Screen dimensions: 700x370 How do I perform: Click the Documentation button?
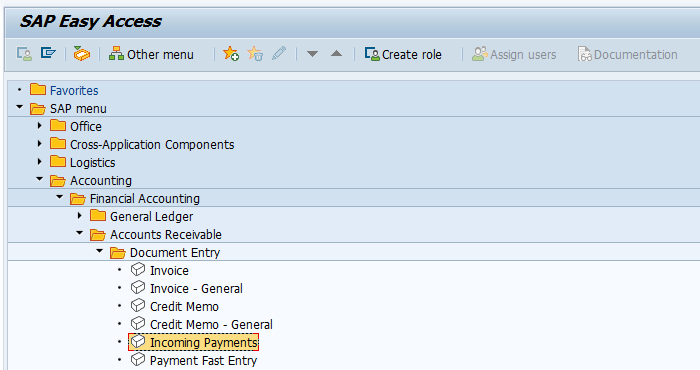click(627, 54)
